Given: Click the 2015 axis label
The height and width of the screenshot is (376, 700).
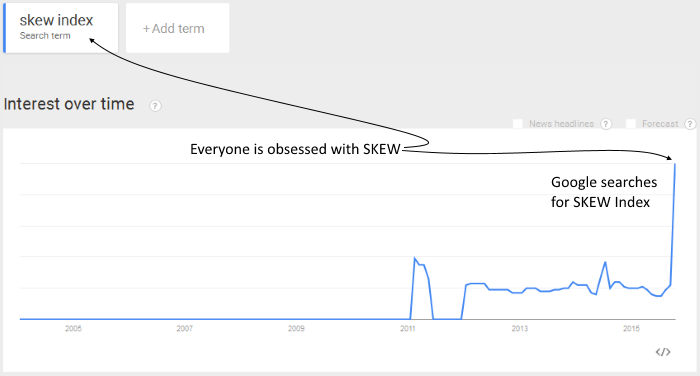Looking at the screenshot, I should (631, 329).
